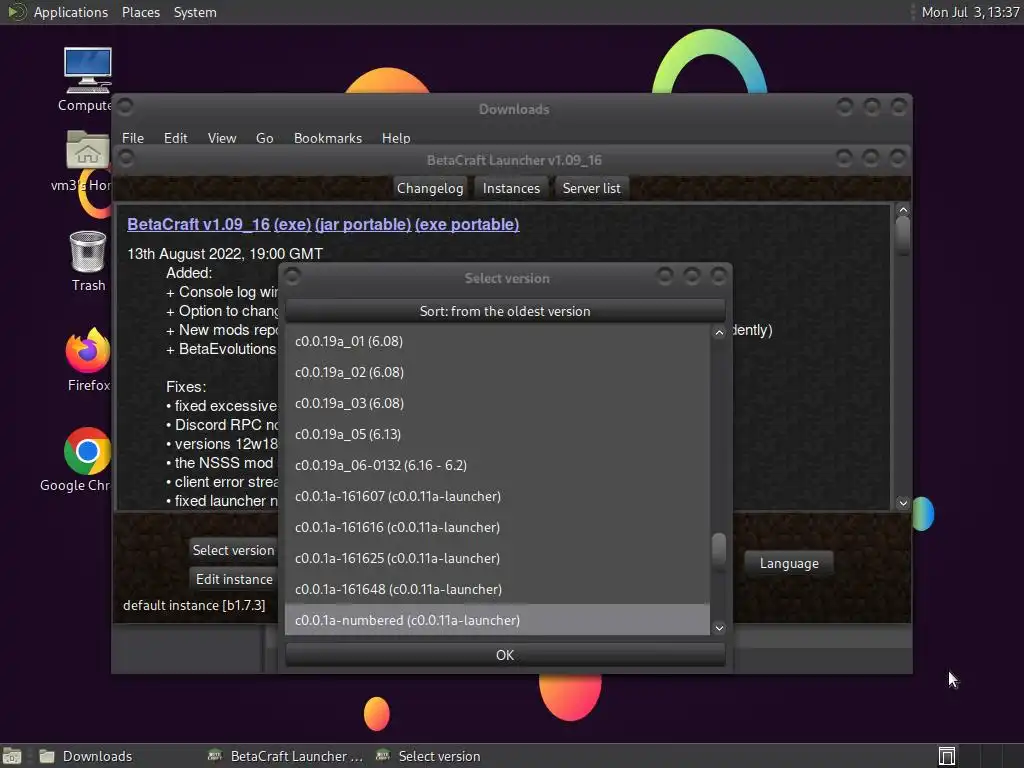
Task: Open the Edit menu in Downloads window
Action: tap(175, 138)
